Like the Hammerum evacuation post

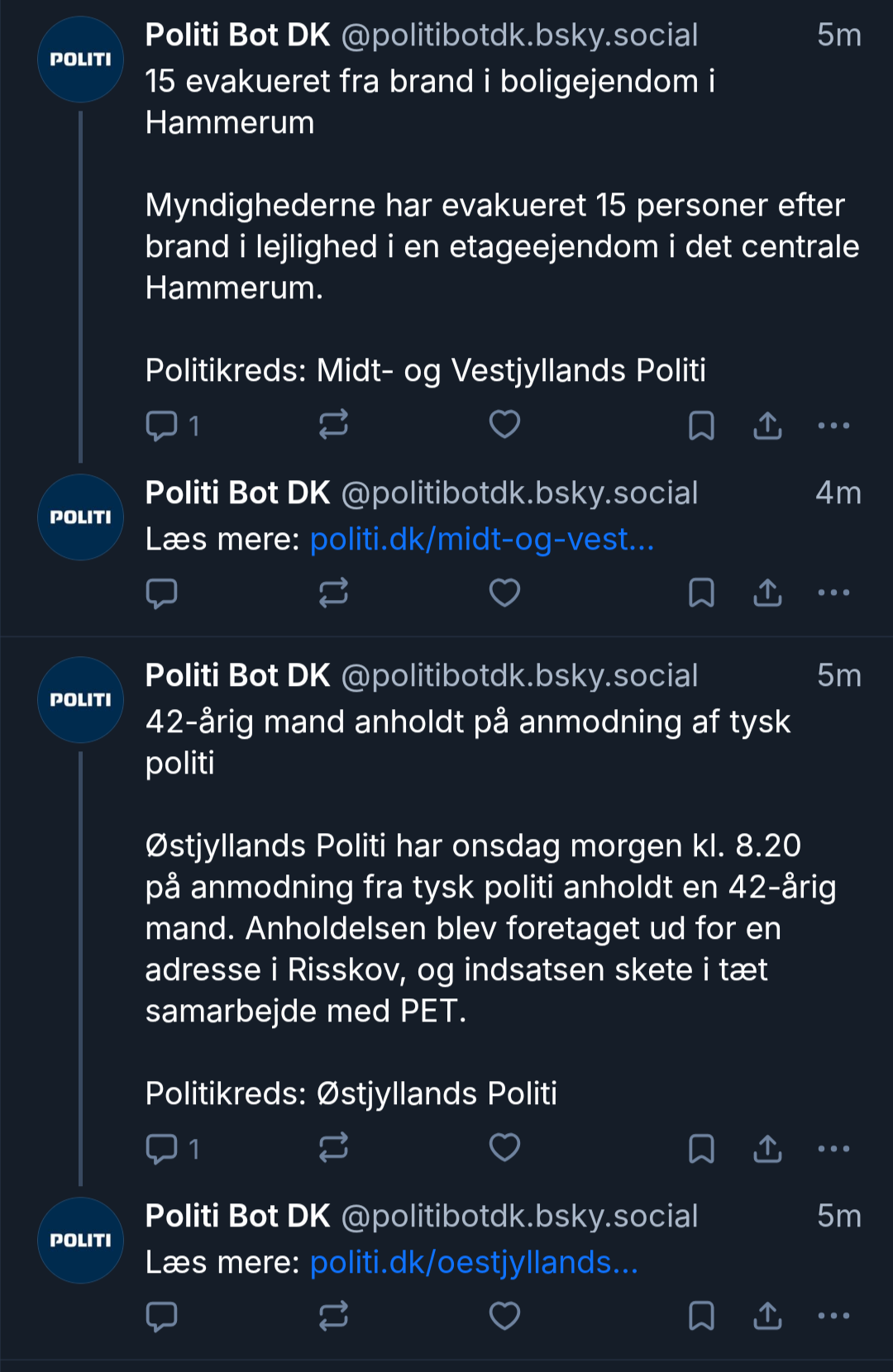point(504,425)
